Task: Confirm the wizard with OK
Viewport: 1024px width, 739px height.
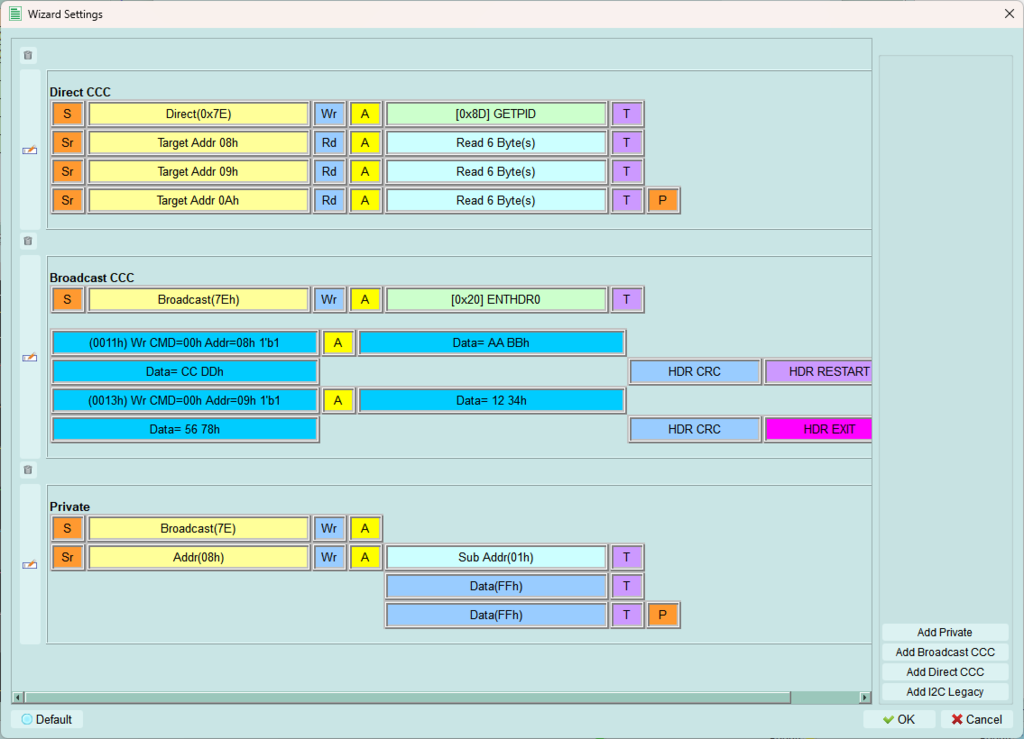Action: (898, 719)
